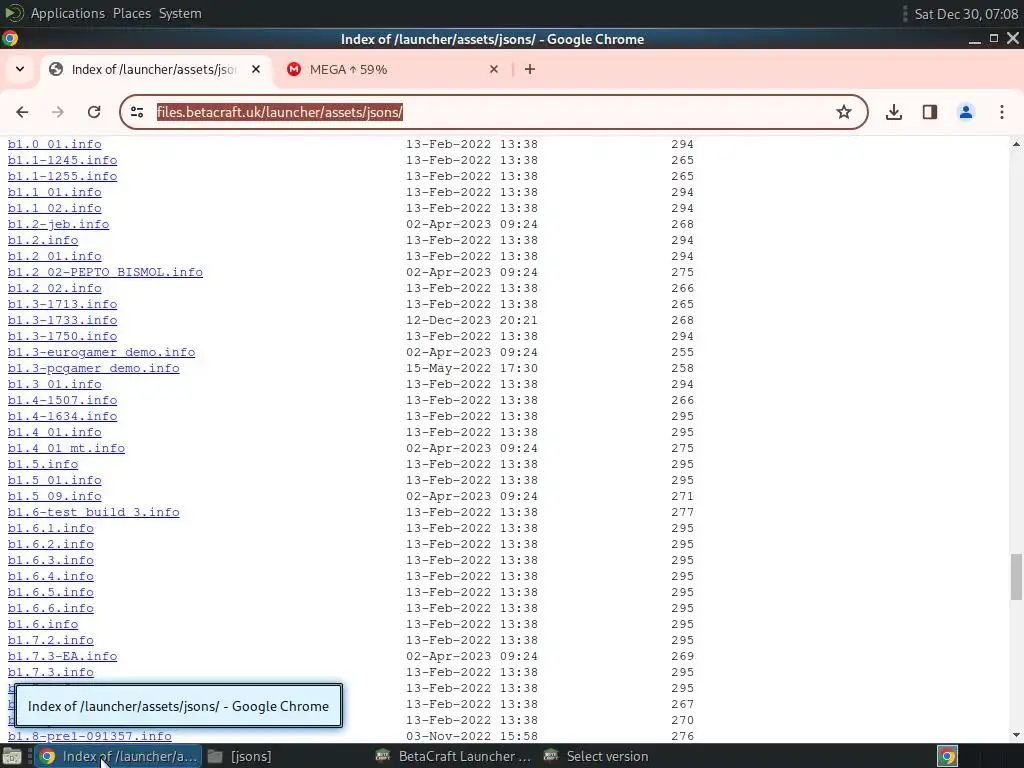
Task: Open the b1.7.3-EA.info link
Action: click(x=63, y=656)
